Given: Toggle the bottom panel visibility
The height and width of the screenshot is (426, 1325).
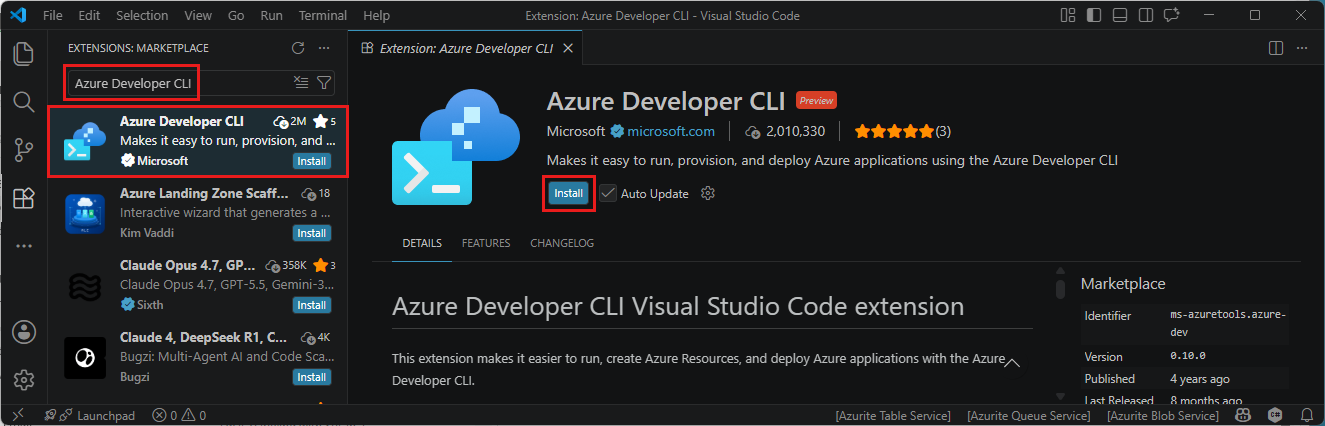Looking at the screenshot, I should coord(1119,16).
